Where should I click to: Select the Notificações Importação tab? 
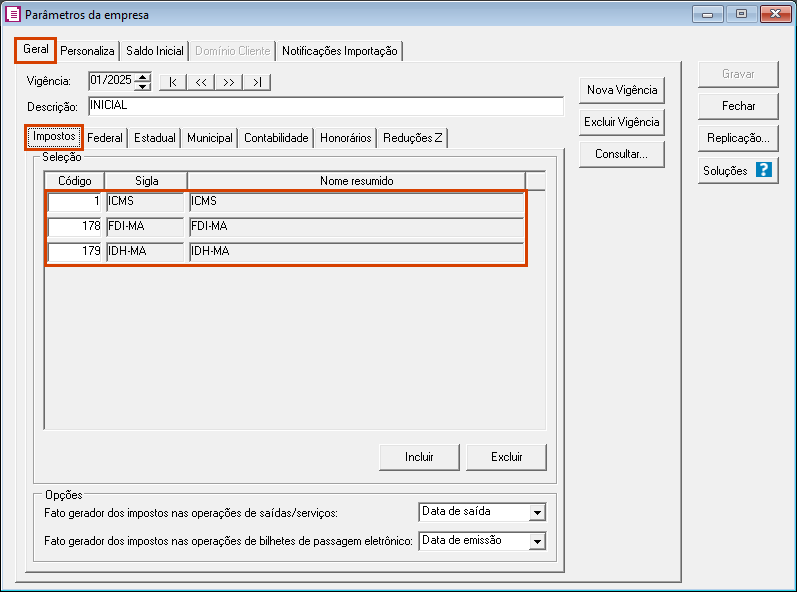(x=340, y=51)
